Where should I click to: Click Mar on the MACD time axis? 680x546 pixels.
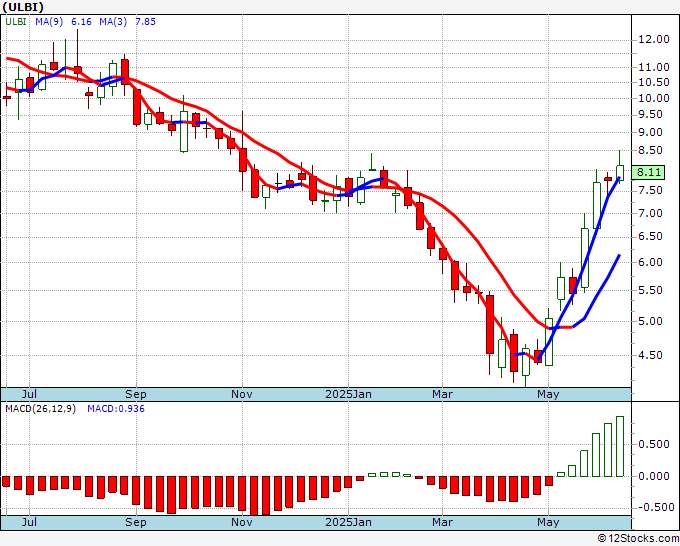[442, 522]
